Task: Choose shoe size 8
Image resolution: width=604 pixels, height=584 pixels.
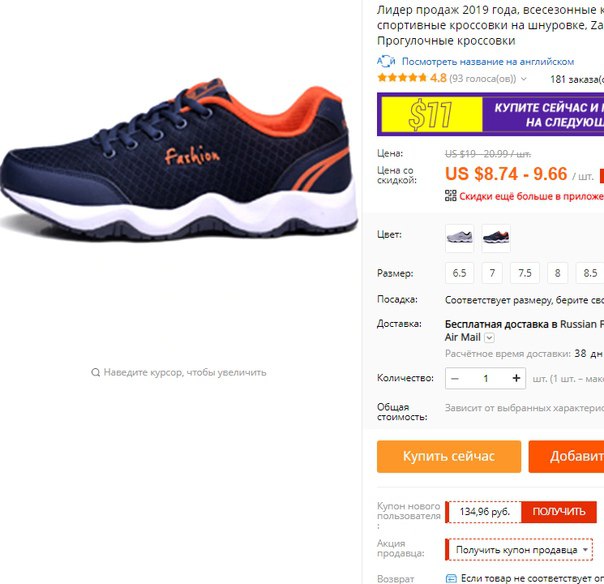Action: click(557, 273)
